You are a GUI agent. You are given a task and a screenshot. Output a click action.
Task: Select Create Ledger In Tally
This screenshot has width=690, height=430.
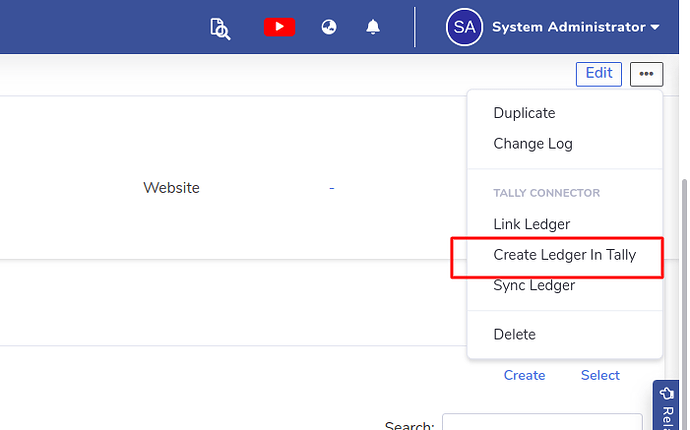pos(565,255)
